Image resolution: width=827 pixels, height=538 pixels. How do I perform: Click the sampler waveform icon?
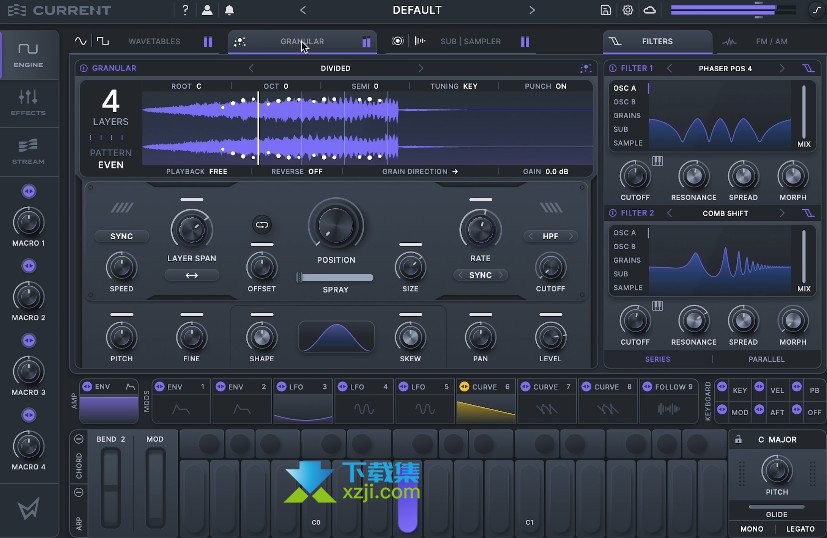pos(420,41)
